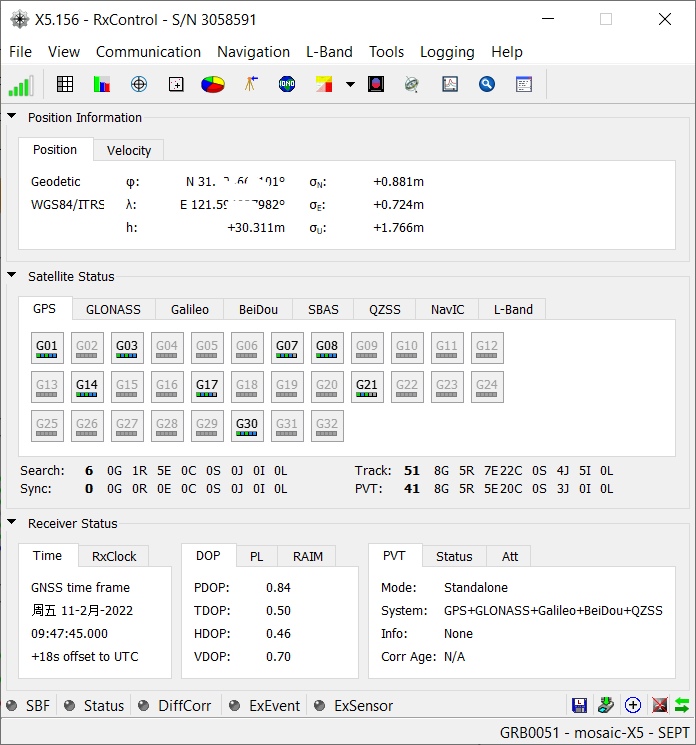
Task: Open dropdown arrow beside spectrum icon
Action: (350, 85)
